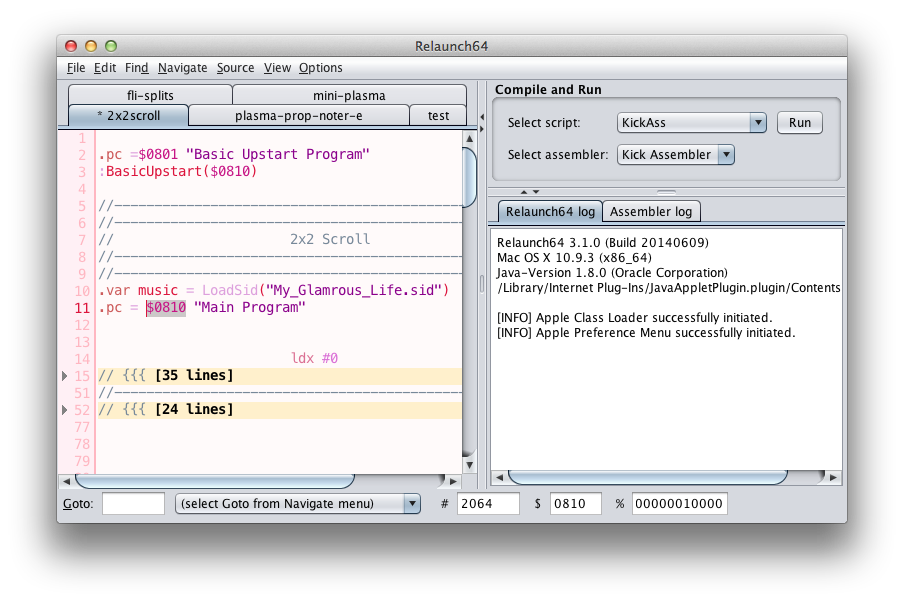
Task: Open the Select assembler dropdown
Action: 676,155
